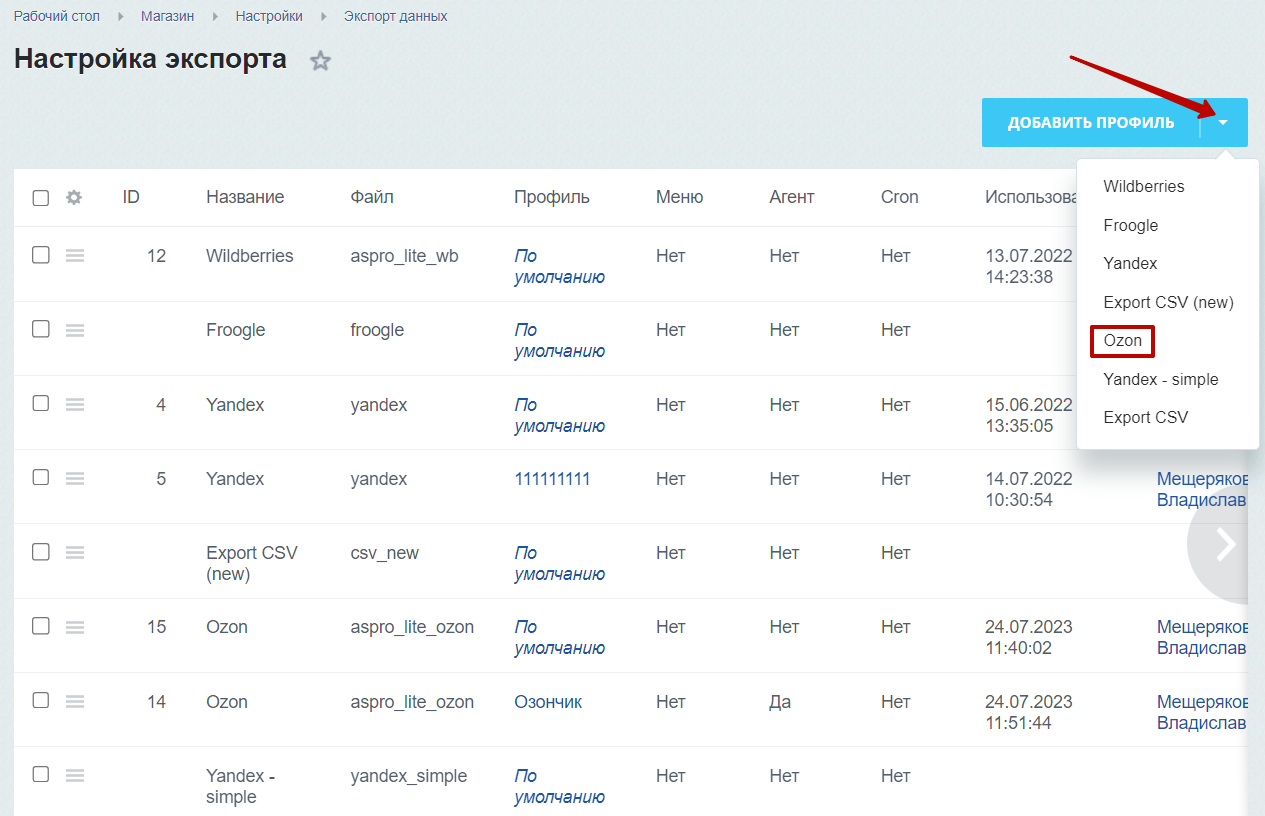Click file name csv_new
Image resolution: width=1265 pixels, height=816 pixels.
pyautogui.click(x=385, y=553)
